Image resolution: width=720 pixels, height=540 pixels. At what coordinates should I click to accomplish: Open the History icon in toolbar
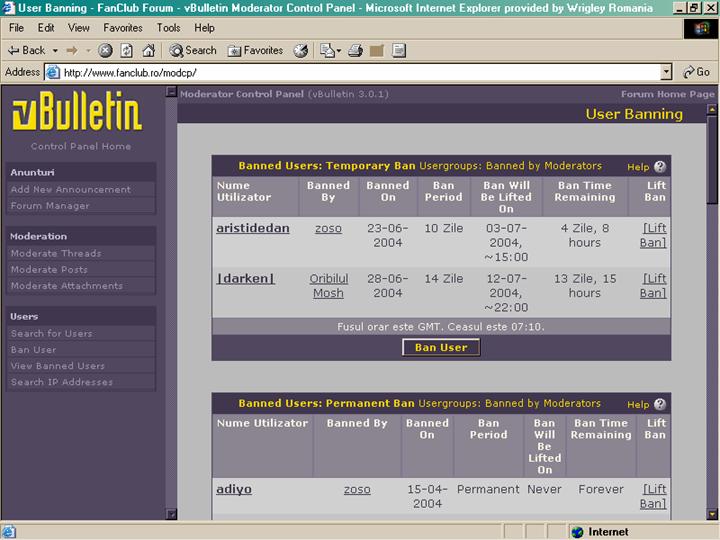[x=301, y=51]
